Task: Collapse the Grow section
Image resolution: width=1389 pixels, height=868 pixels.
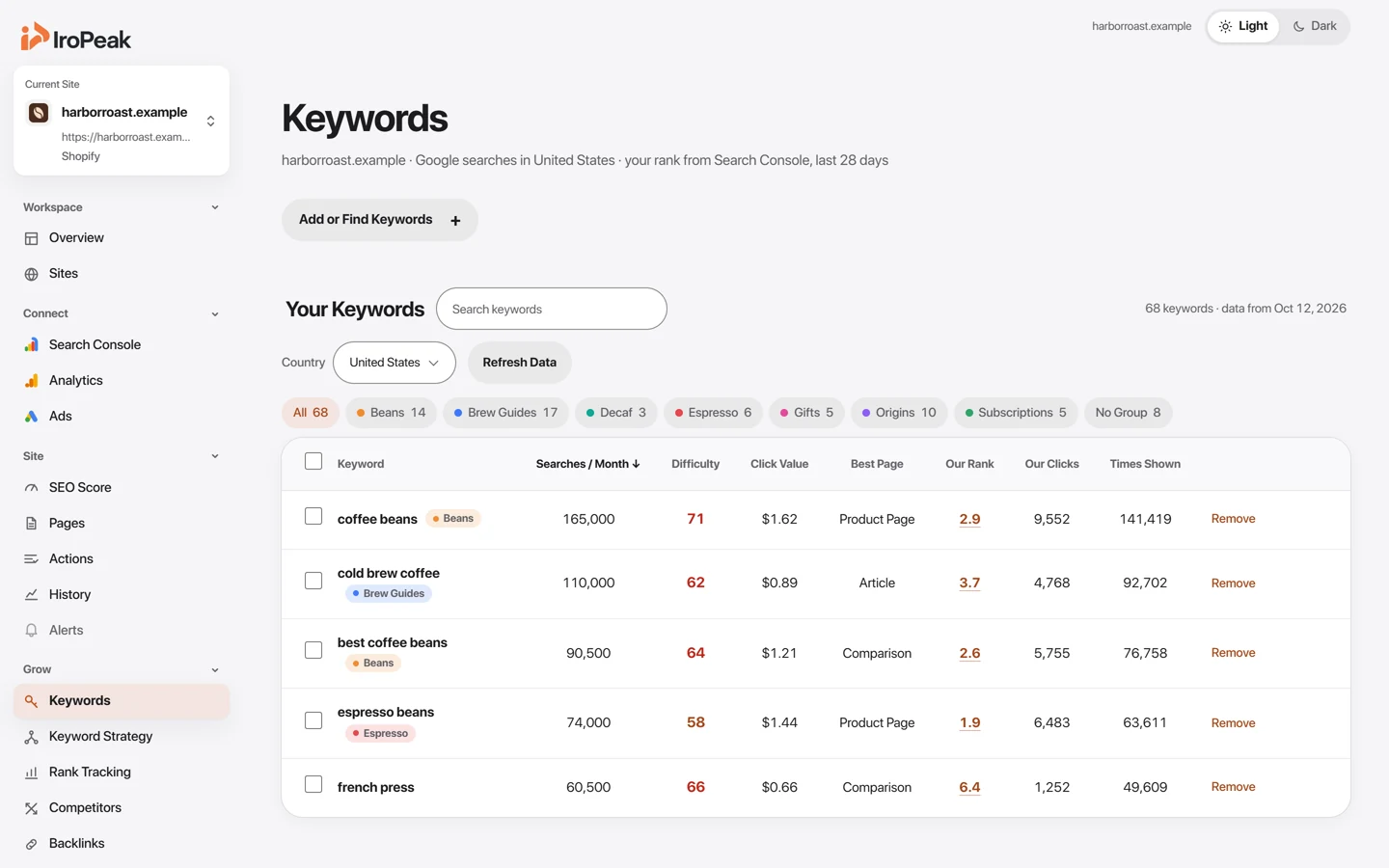Action: click(x=215, y=670)
